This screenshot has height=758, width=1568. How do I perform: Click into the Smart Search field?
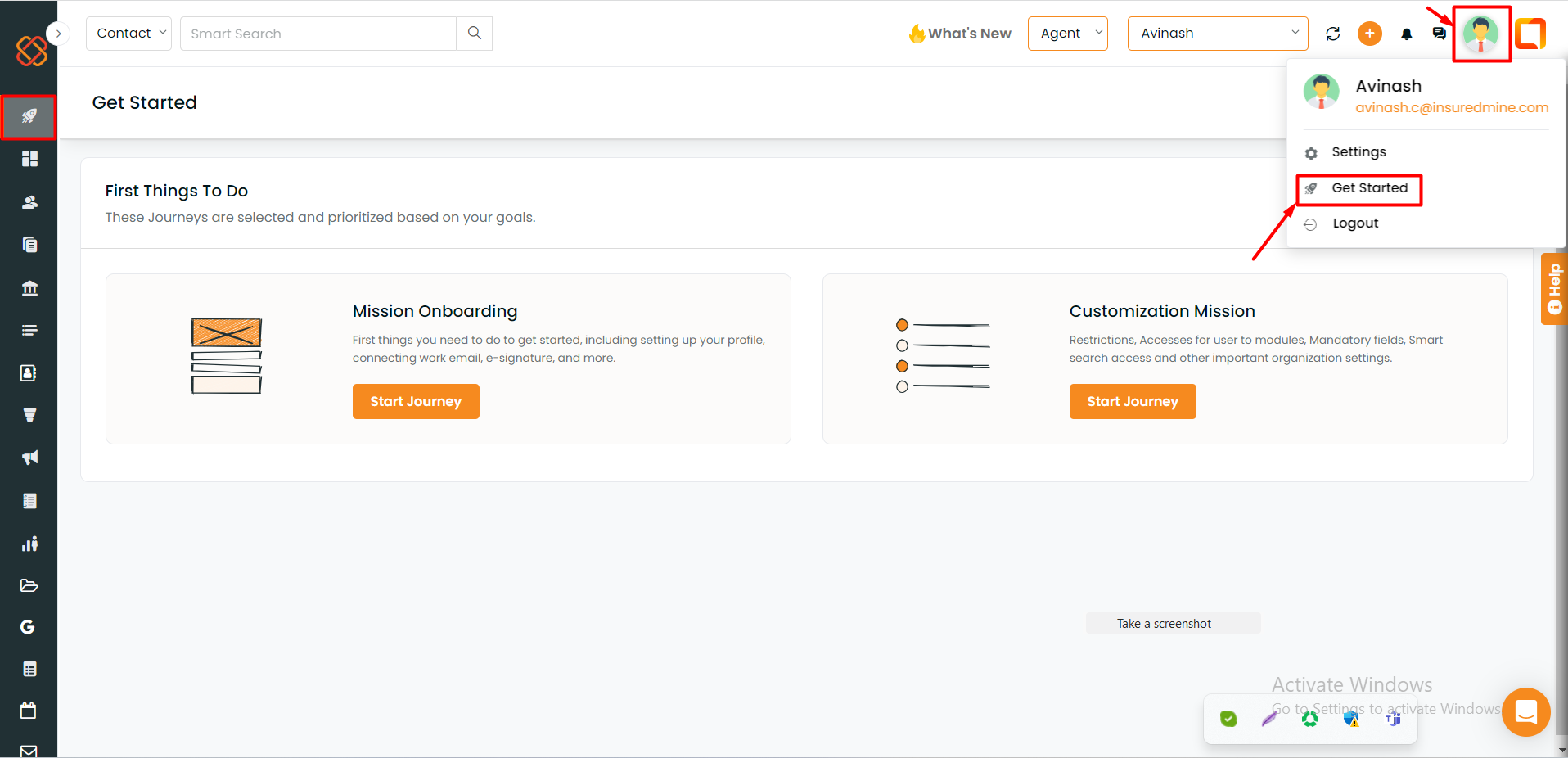(318, 34)
